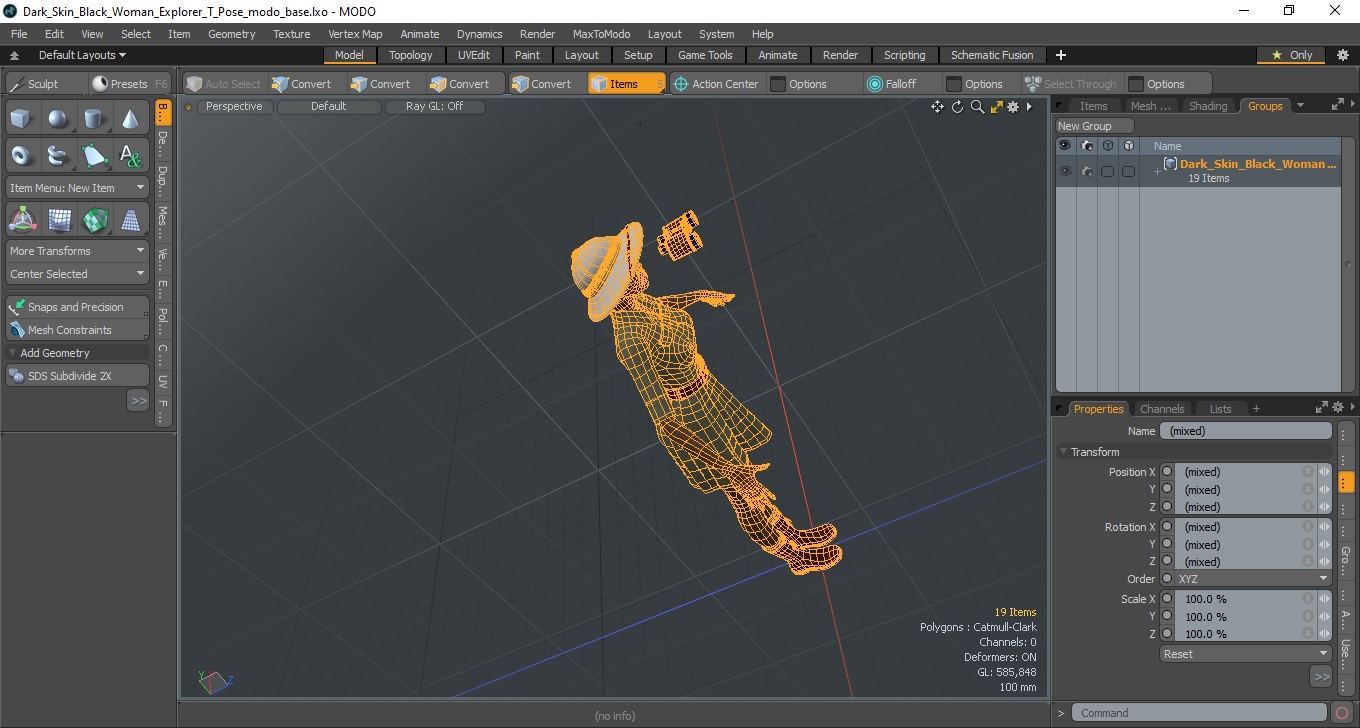Click the Name field showing (mixed)

tap(1246, 431)
